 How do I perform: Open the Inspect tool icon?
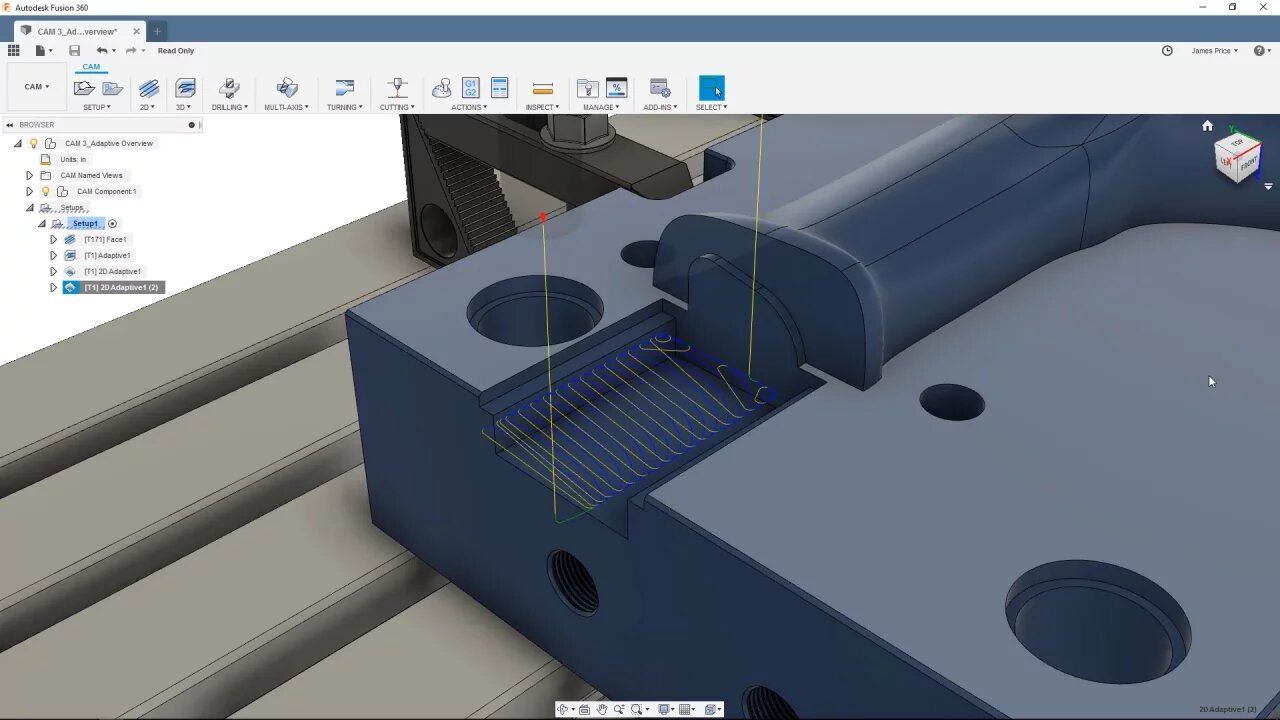click(x=542, y=90)
